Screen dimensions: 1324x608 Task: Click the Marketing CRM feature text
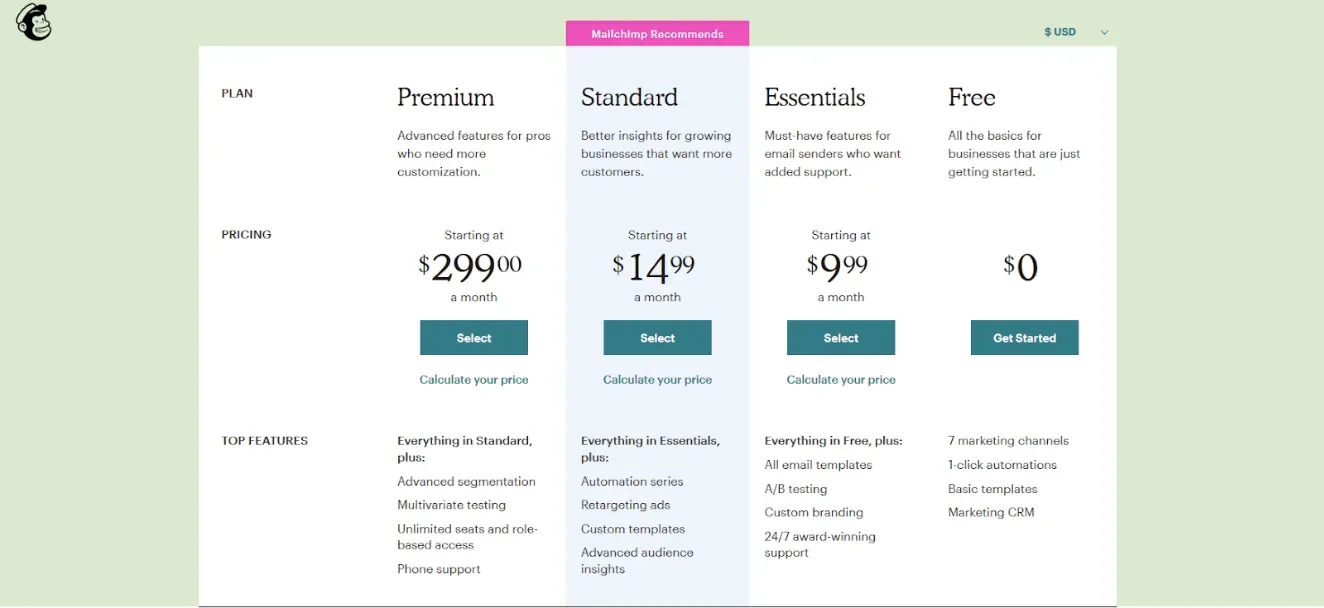coord(990,512)
